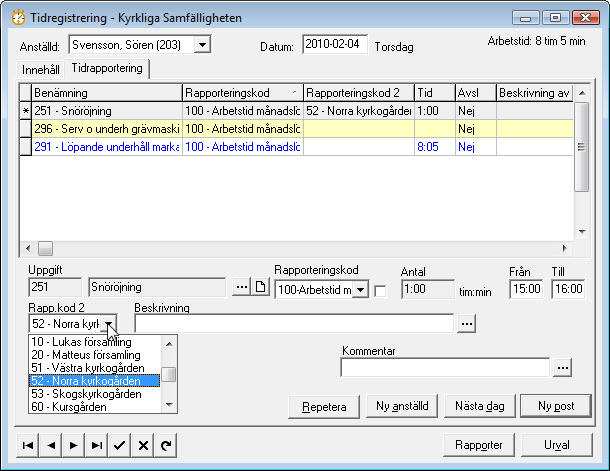Click the Kommentar text field
The image size is (610, 471).
point(445,368)
